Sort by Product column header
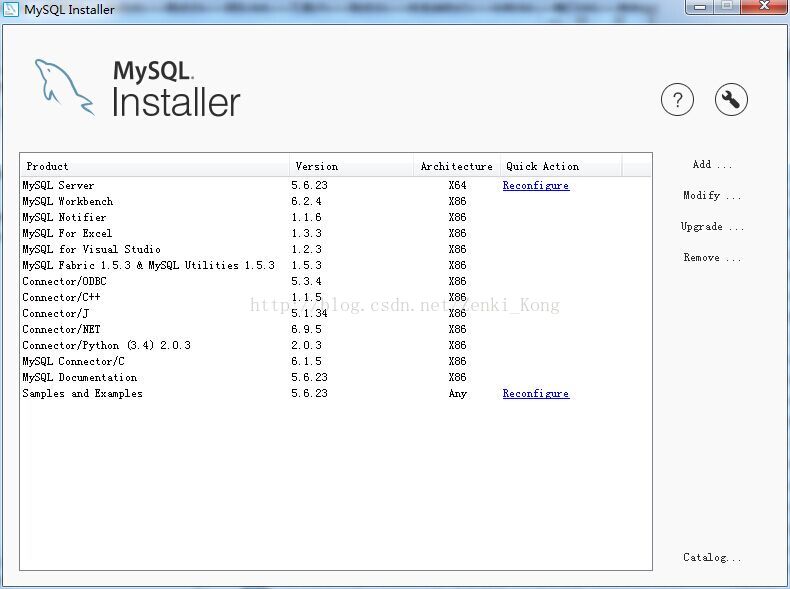Screen dimensions: 790x589 coord(155,166)
